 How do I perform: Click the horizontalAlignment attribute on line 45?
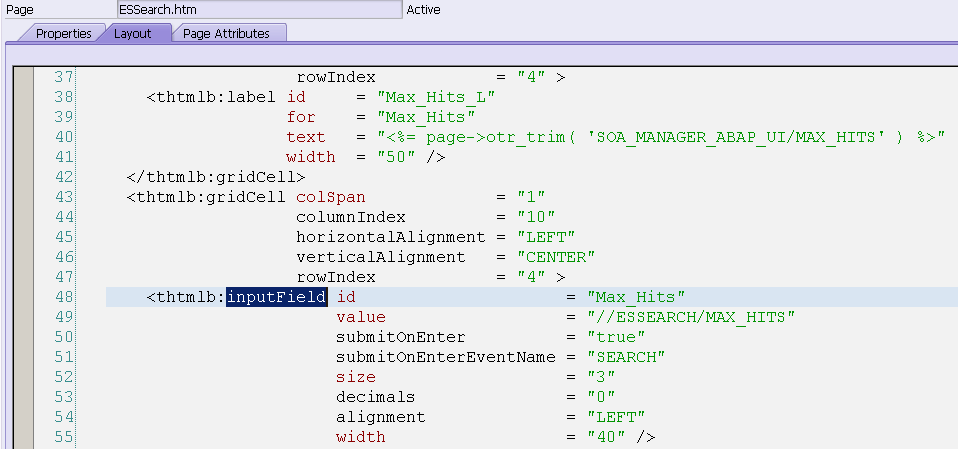(391, 237)
